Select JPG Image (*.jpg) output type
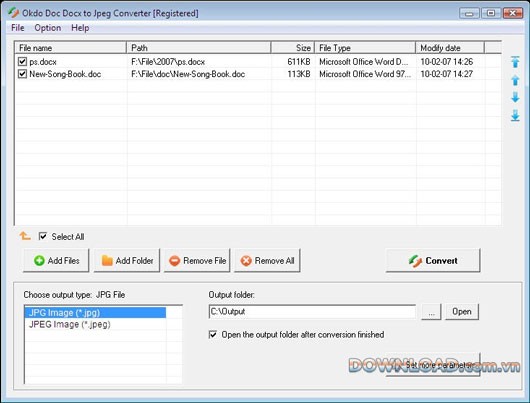This screenshot has height=403, width=530. [95, 312]
